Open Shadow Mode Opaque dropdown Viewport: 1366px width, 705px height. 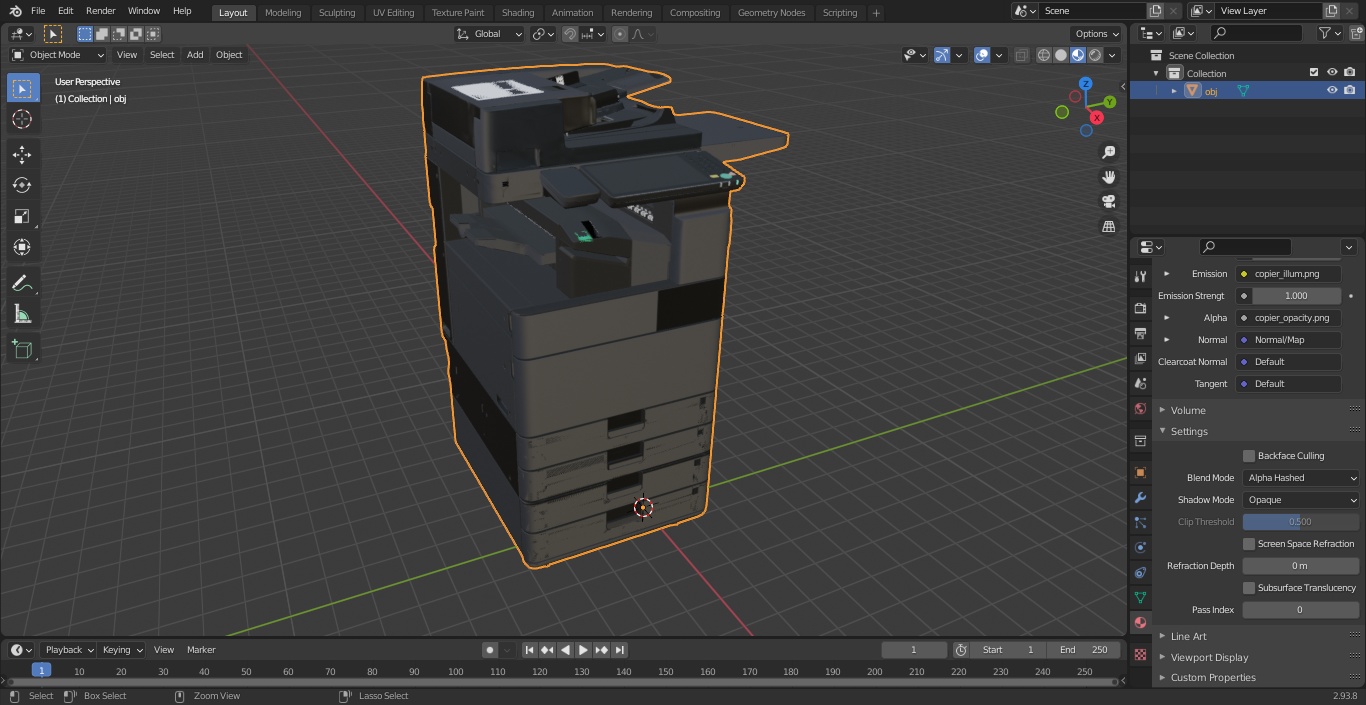click(1301, 500)
